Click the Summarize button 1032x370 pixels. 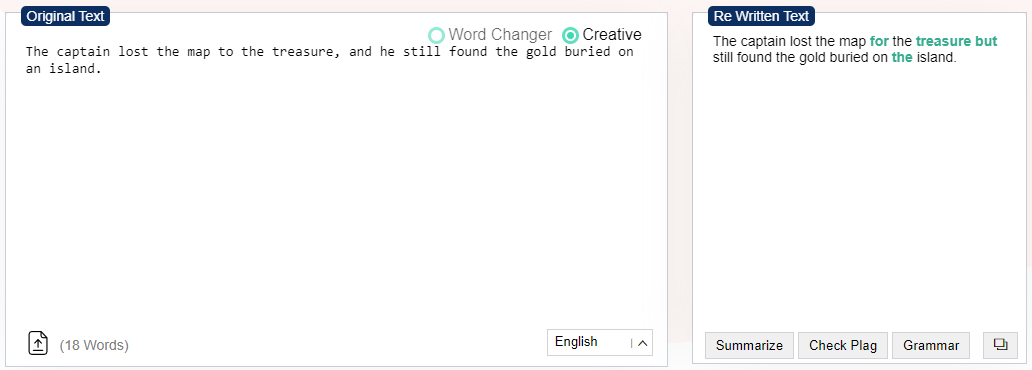click(750, 346)
